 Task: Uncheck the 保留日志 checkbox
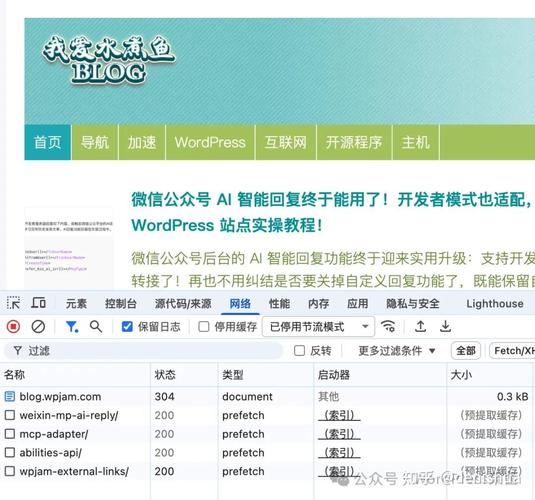(127, 327)
